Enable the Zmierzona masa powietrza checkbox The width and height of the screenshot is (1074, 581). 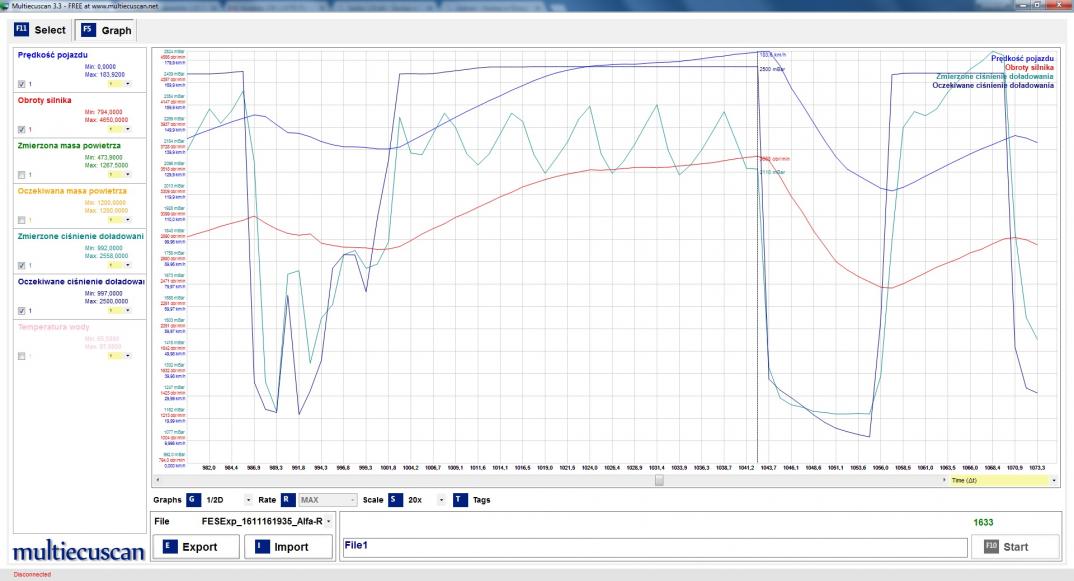click(22, 175)
